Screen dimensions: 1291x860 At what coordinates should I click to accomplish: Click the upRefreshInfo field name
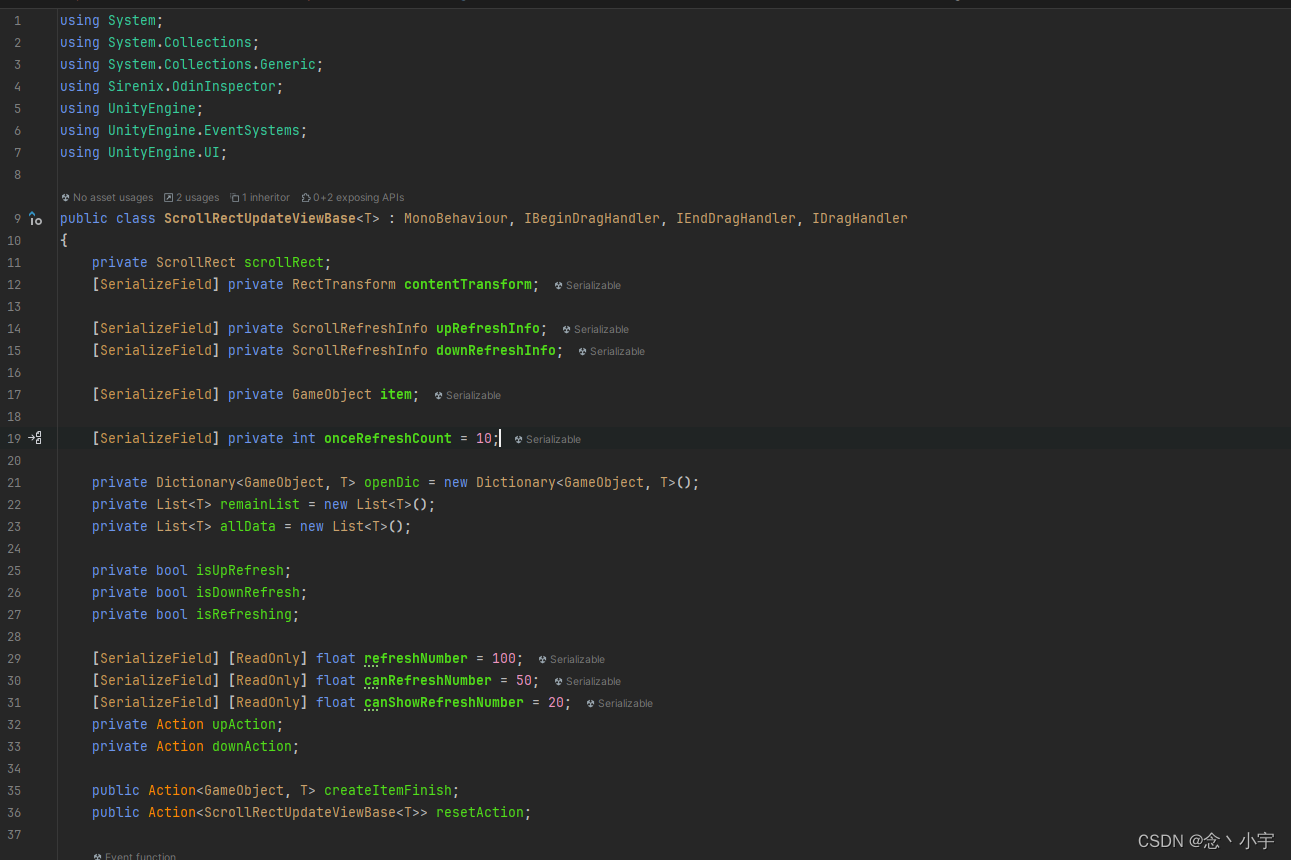tap(488, 329)
